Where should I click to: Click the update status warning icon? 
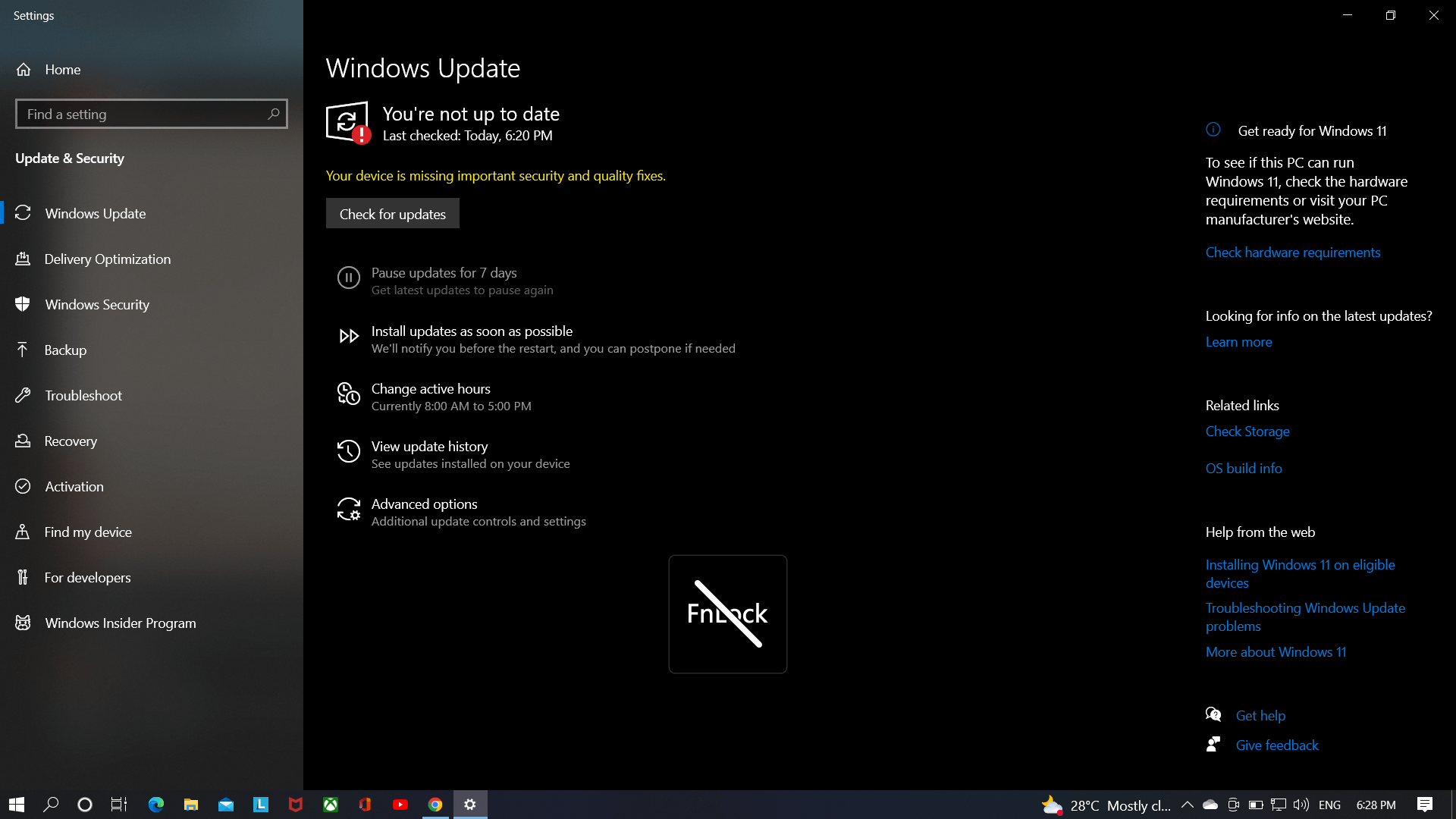[348, 122]
